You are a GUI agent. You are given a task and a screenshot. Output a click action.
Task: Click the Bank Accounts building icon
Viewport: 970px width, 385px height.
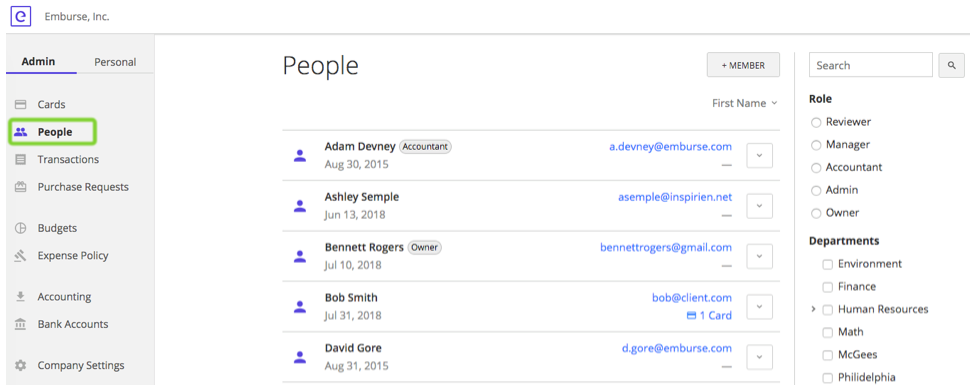point(20,324)
